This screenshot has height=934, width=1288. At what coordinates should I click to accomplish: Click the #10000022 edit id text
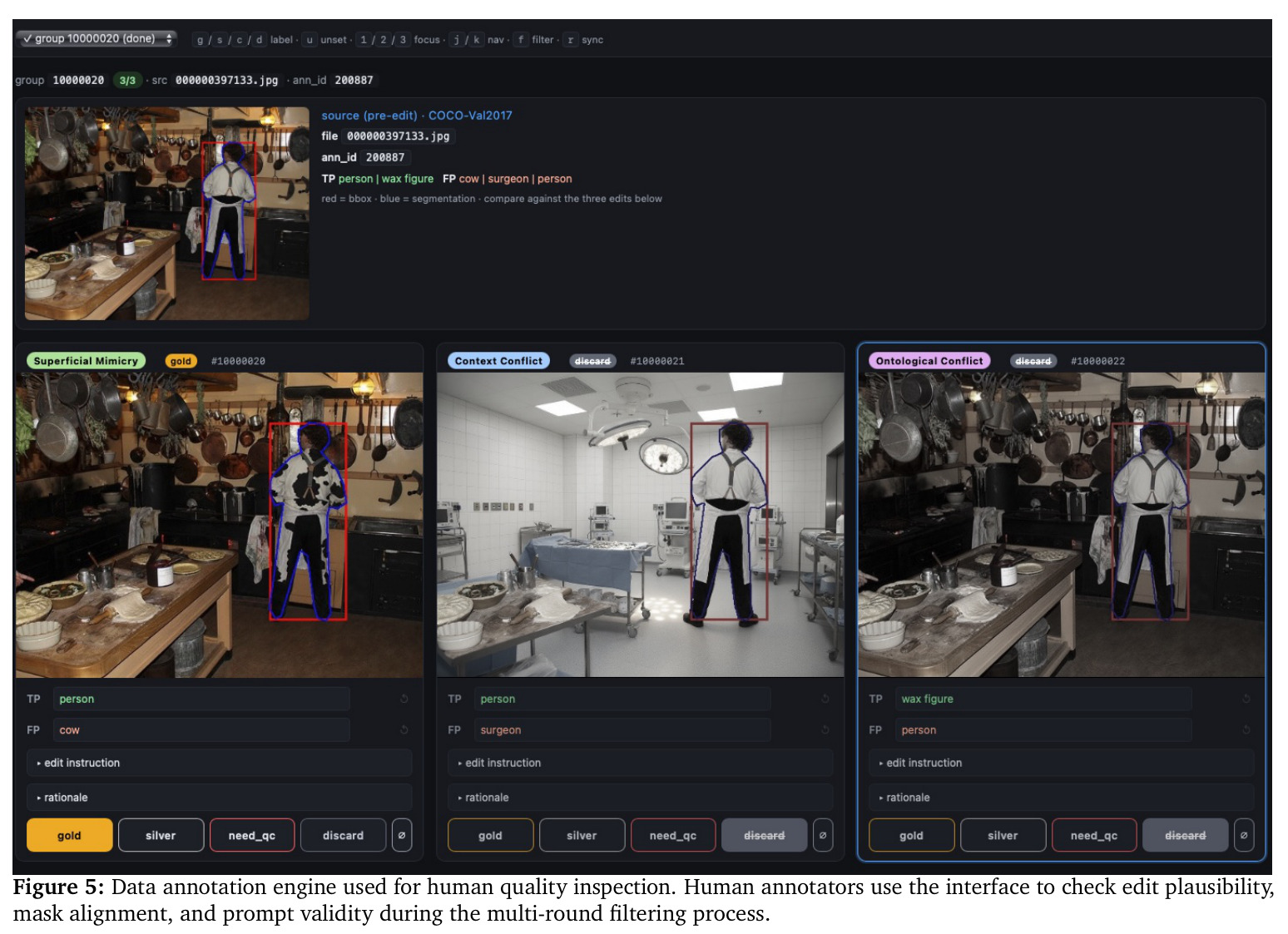(x=1097, y=361)
